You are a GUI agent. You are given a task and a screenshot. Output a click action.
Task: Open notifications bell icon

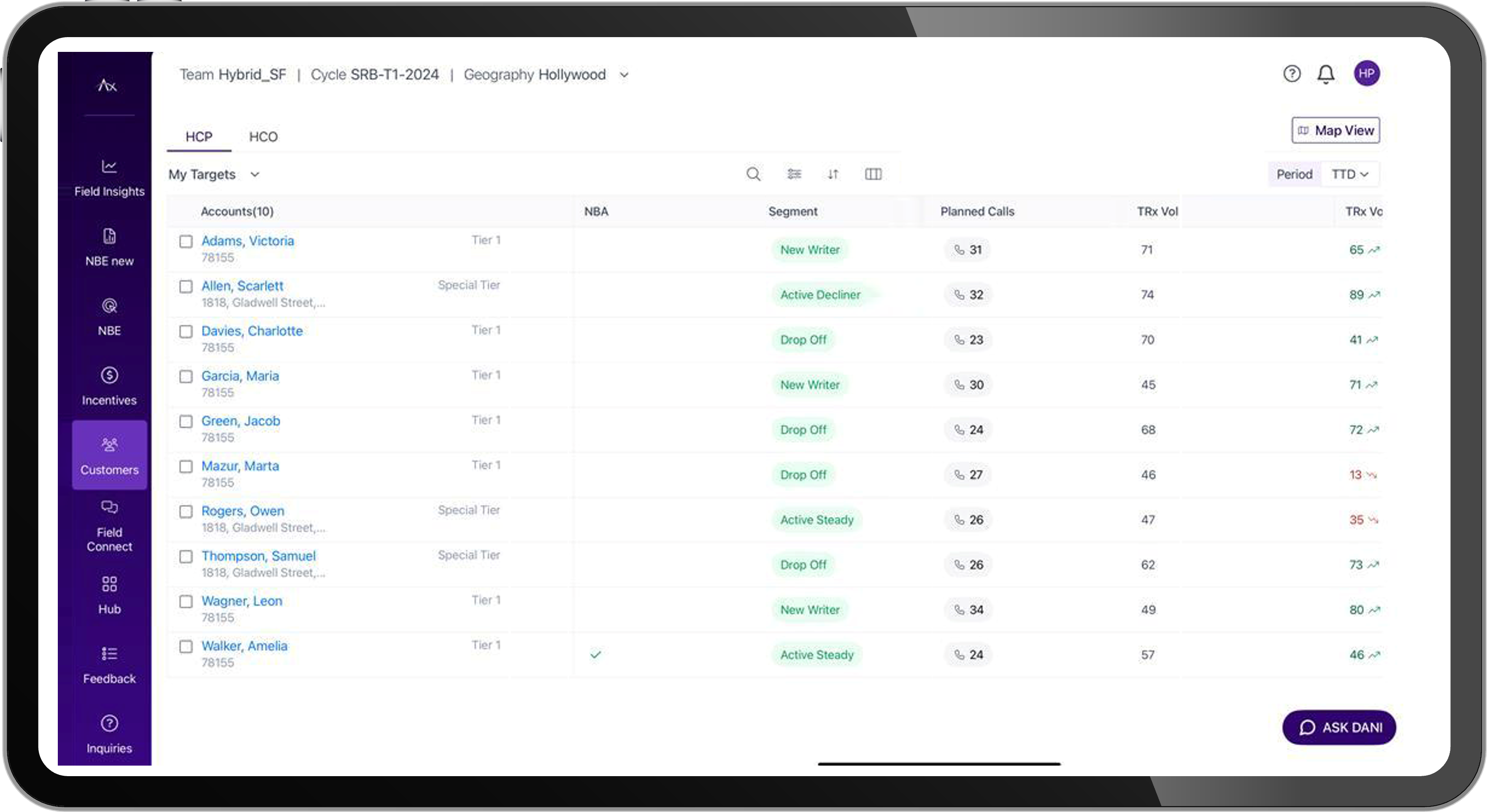[1325, 74]
